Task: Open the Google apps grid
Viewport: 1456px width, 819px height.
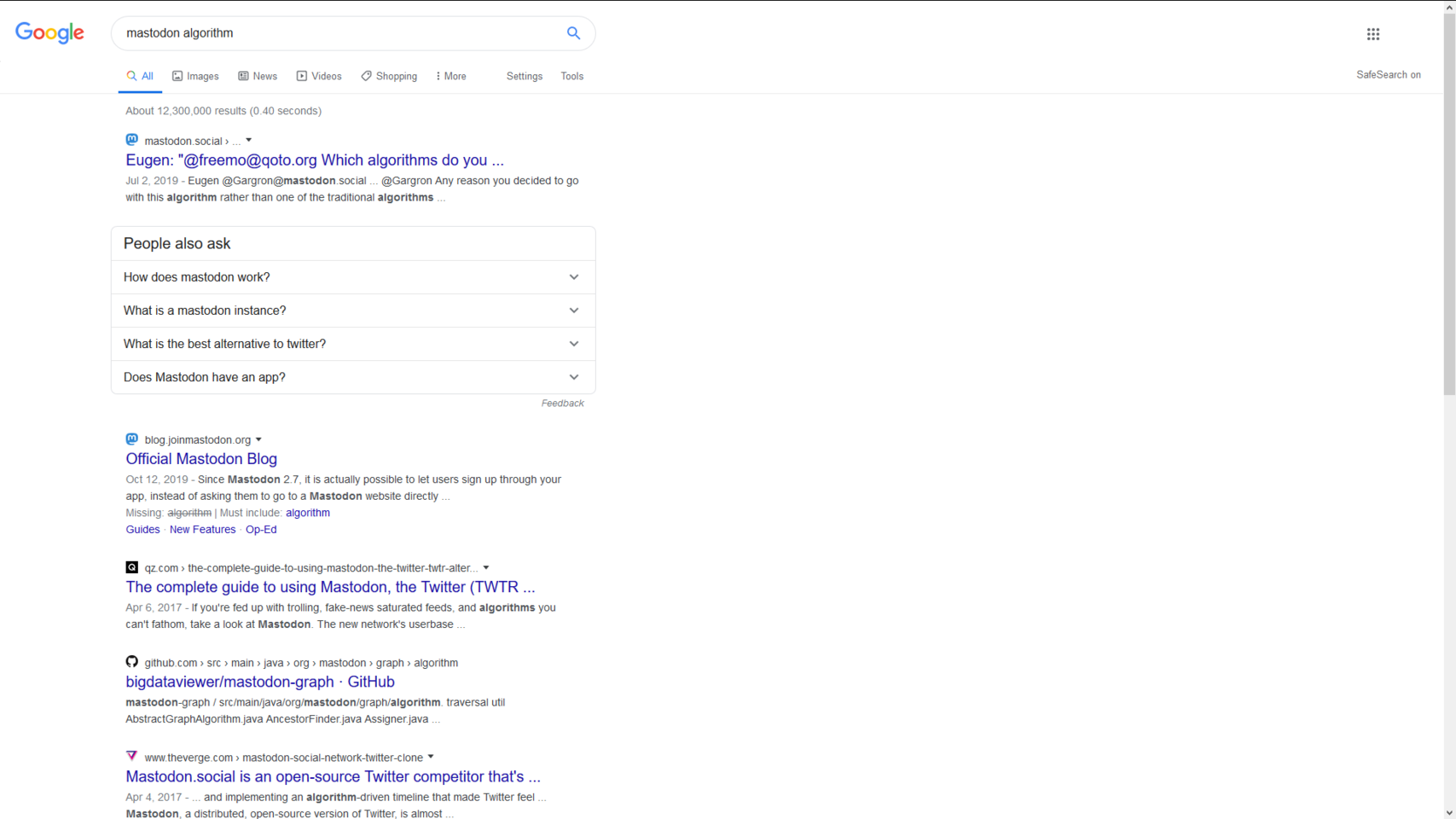Action: 1372,34
